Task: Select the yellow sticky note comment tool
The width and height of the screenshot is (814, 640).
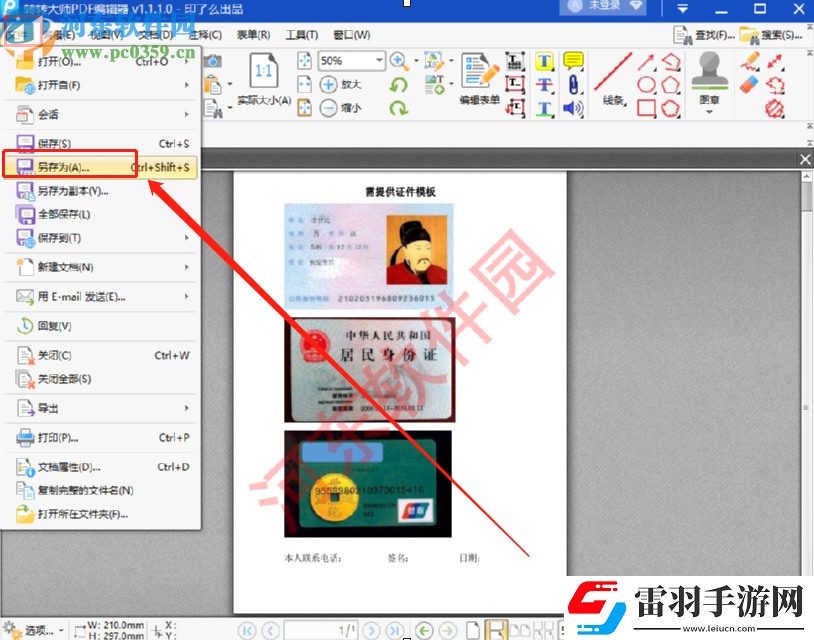Action: (573, 61)
